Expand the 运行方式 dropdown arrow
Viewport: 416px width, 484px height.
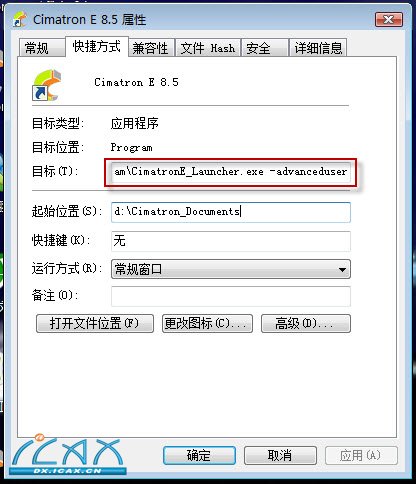(342, 269)
